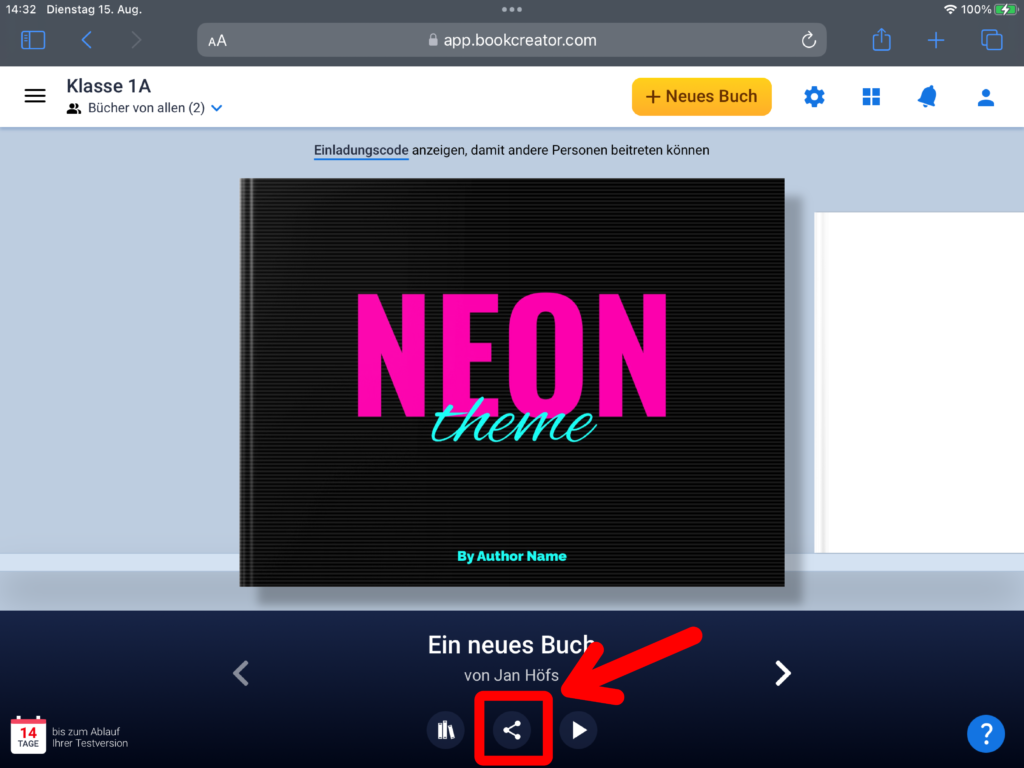Open the bookshelf icon below the book title
This screenshot has width=1024, height=768.
click(x=446, y=730)
